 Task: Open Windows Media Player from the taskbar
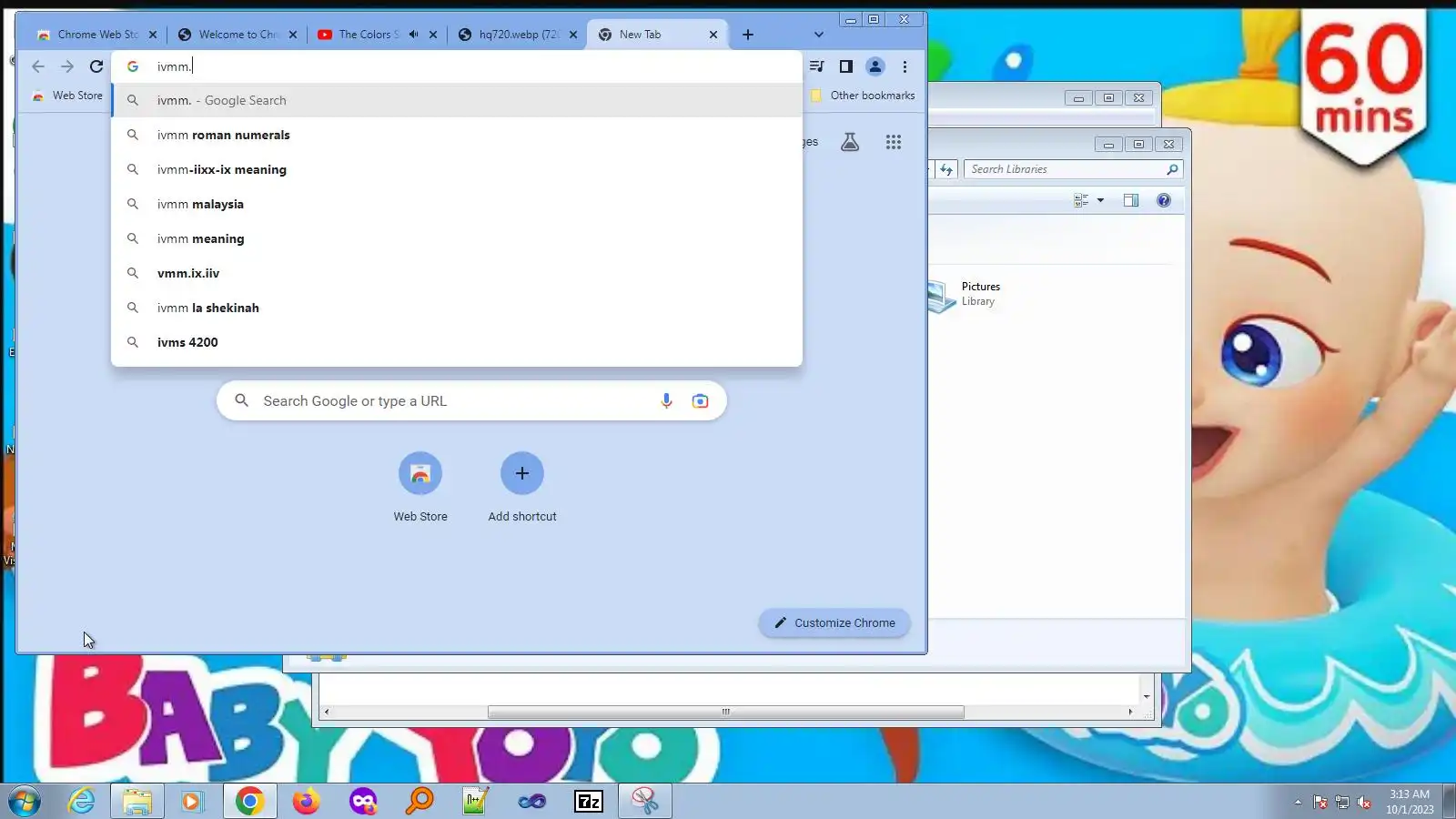191,801
